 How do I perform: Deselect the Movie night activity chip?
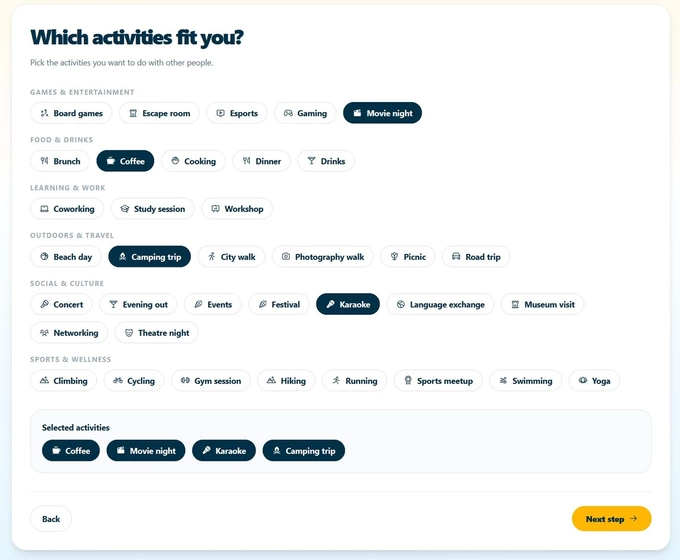[x=382, y=113]
